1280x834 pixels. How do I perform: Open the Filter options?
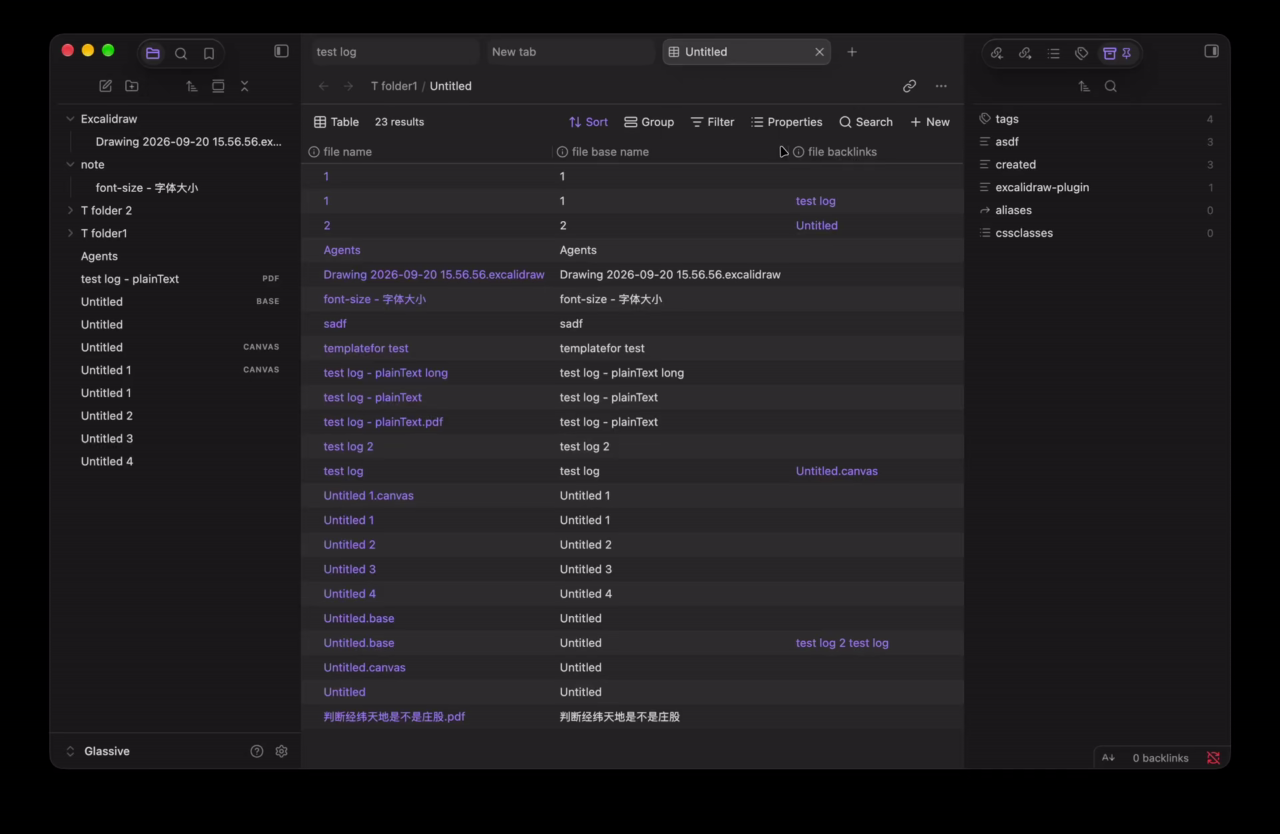pyautogui.click(x=712, y=122)
